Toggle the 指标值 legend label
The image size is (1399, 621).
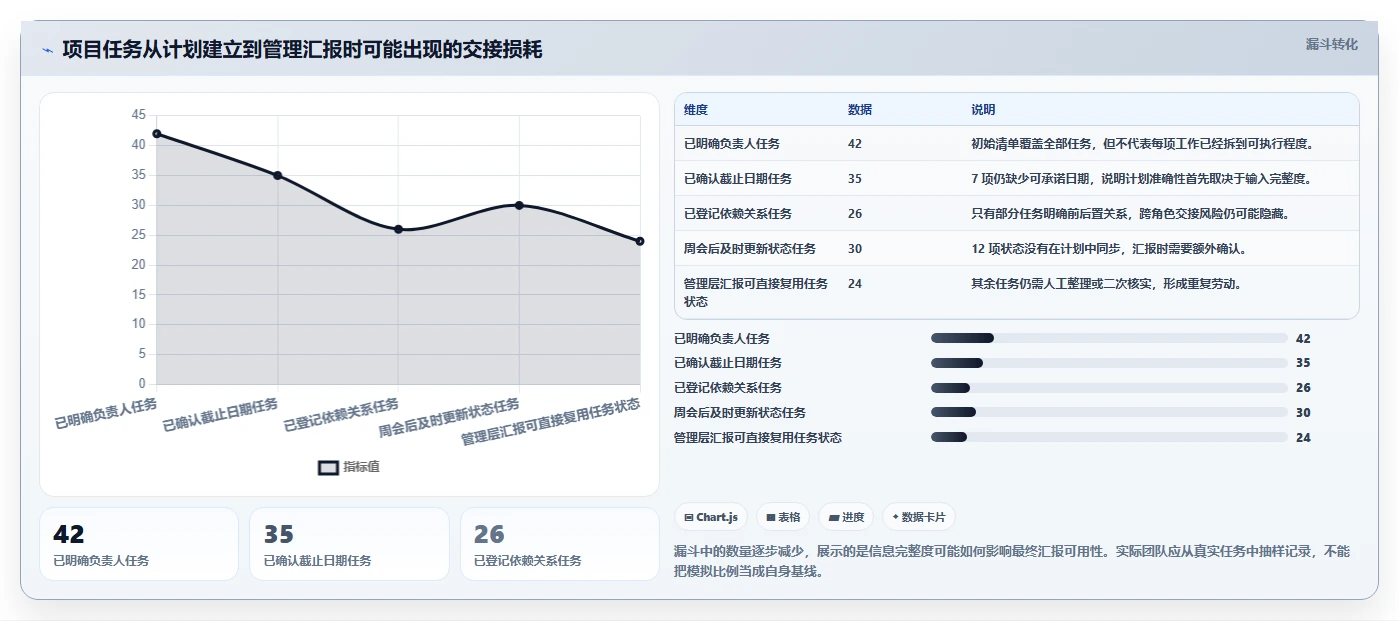click(362, 467)
